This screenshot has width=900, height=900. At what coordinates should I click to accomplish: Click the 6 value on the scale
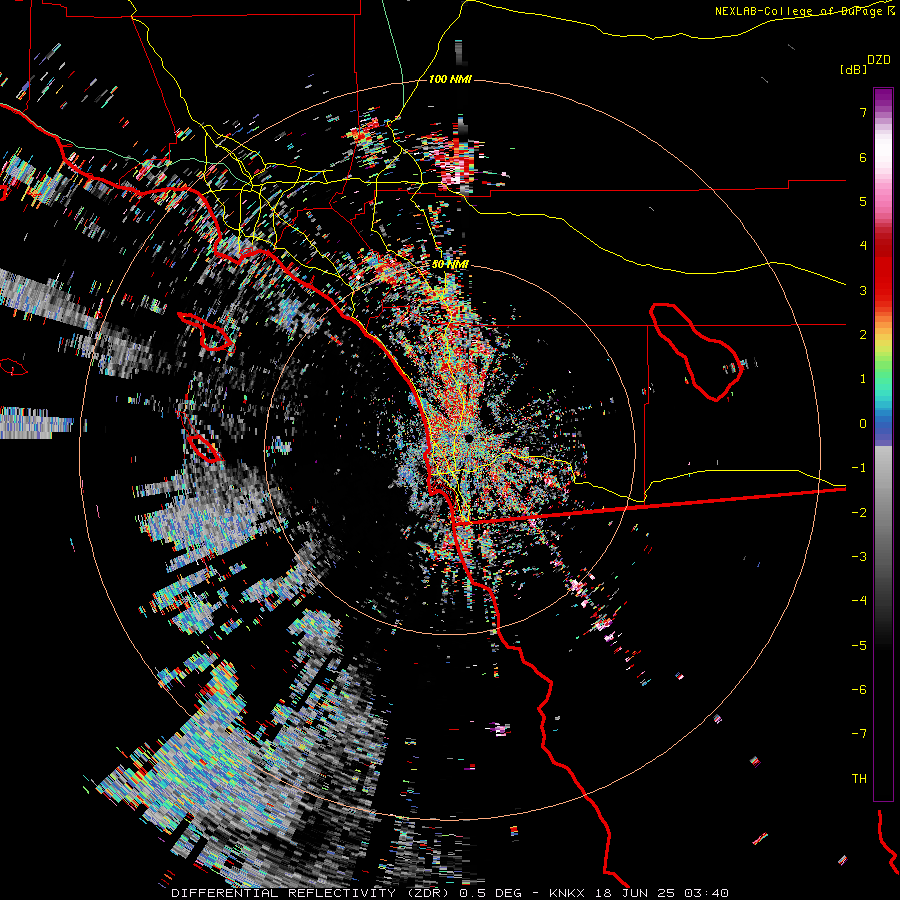click(x=863, y=157)
